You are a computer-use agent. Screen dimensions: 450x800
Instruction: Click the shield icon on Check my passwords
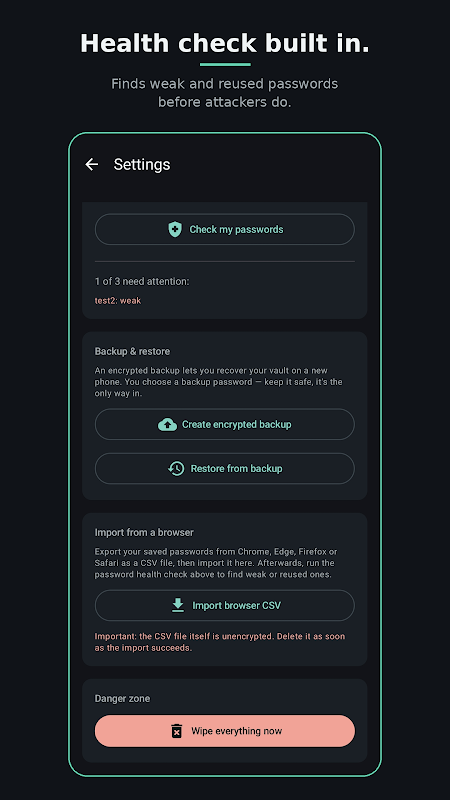(x=175, y=230)
